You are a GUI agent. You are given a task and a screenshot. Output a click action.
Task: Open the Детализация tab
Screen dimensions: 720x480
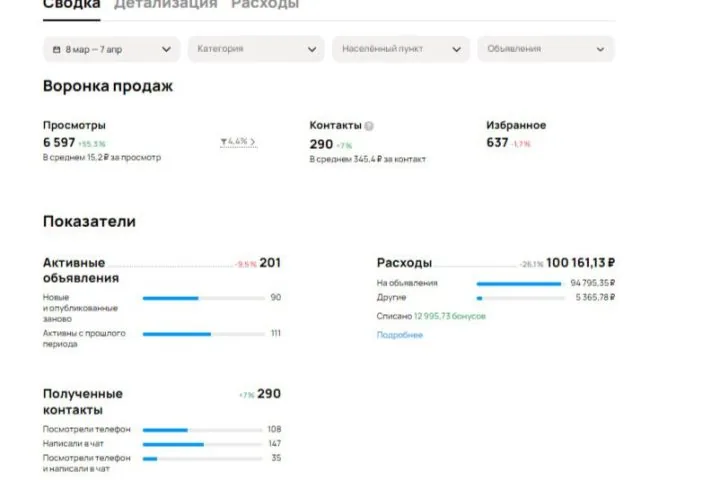pos(165,5)
